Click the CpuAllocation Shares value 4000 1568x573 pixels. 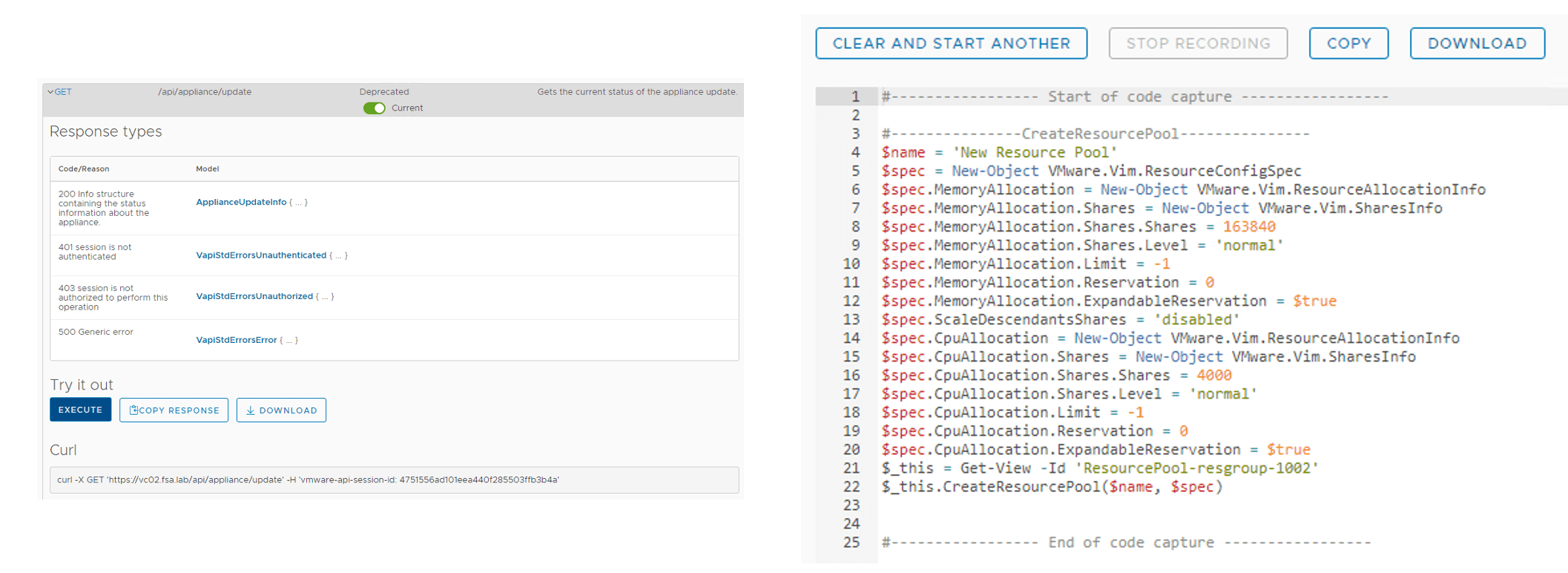[x=1214, y=375]
